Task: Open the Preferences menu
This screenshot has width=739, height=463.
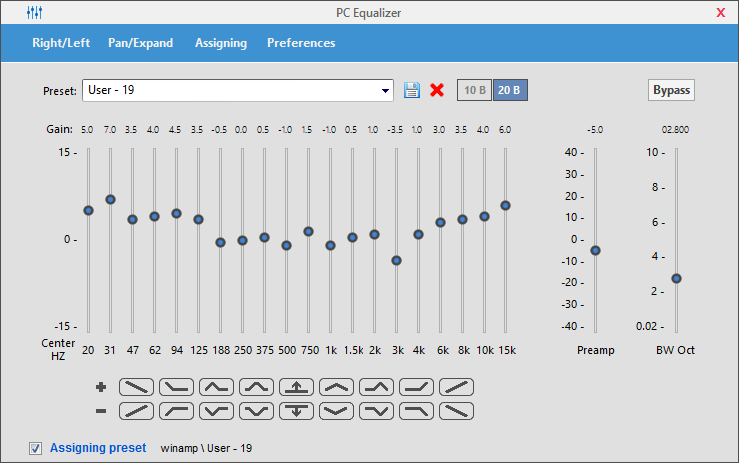Action: pyautogui.click(x=301, y=43)
